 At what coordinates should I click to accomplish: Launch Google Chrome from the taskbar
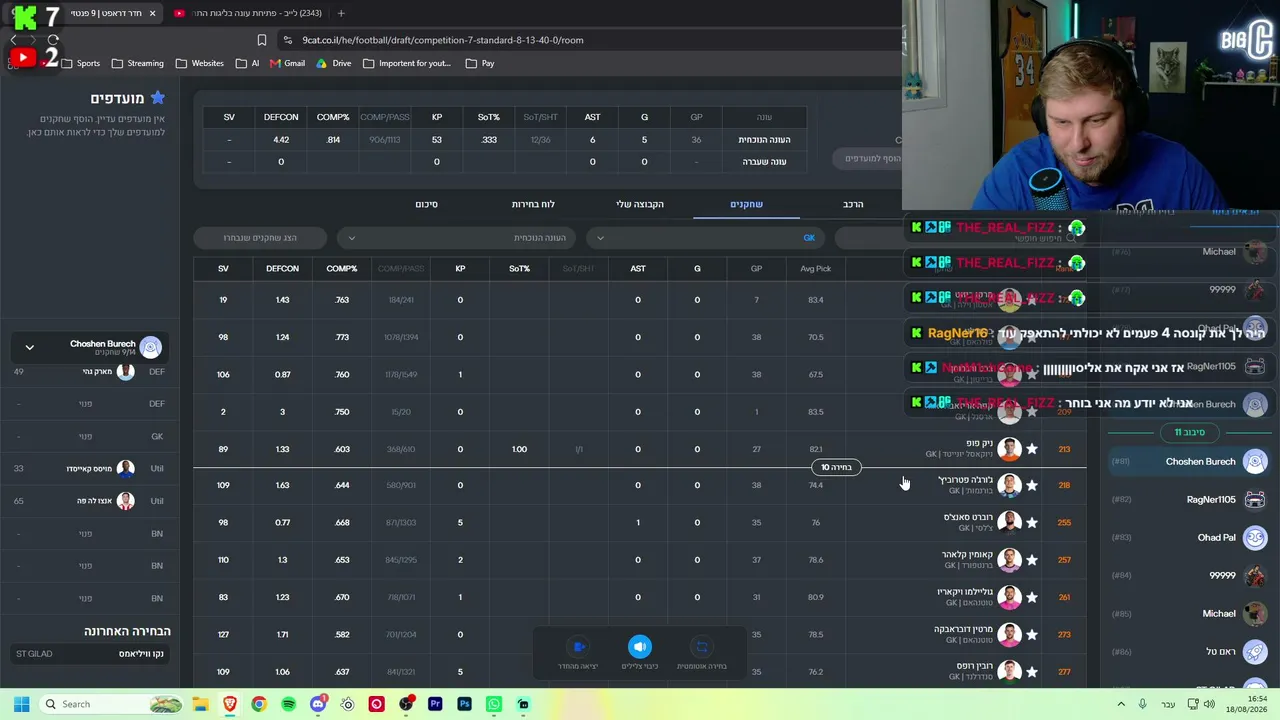click(259, 704)
